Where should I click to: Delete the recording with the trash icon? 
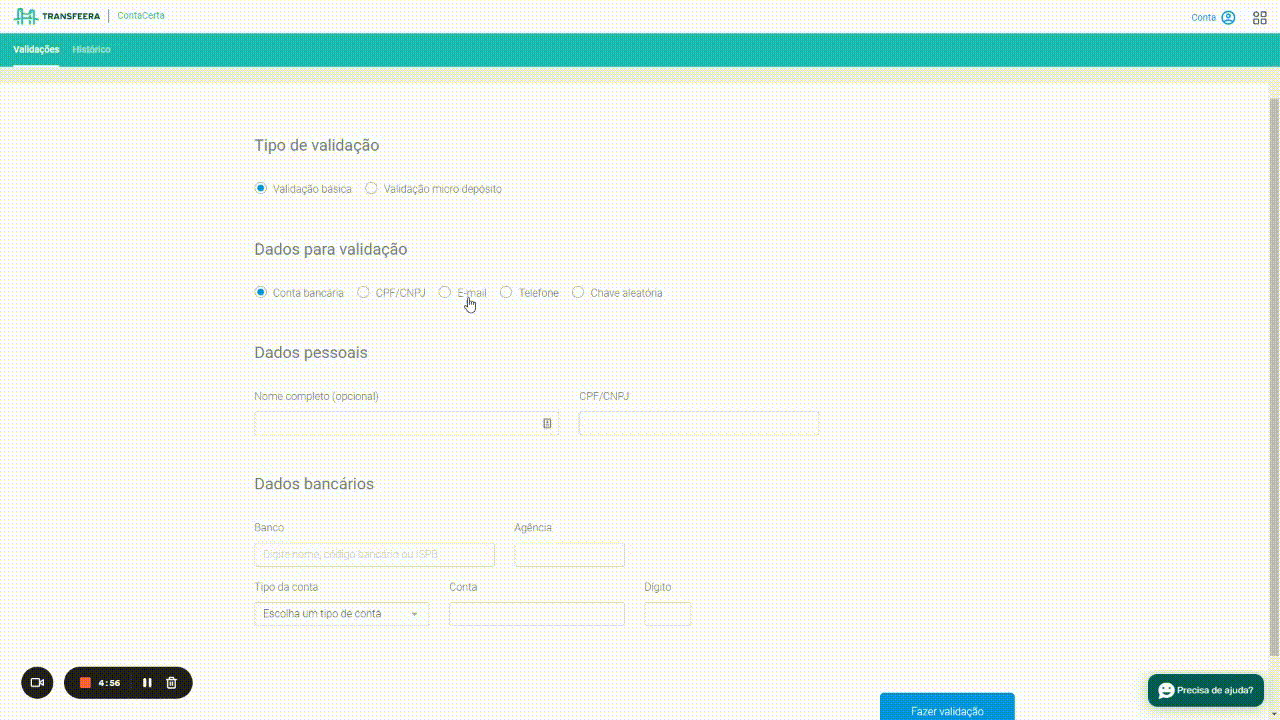pyautogui.click(x=171, y=682)
